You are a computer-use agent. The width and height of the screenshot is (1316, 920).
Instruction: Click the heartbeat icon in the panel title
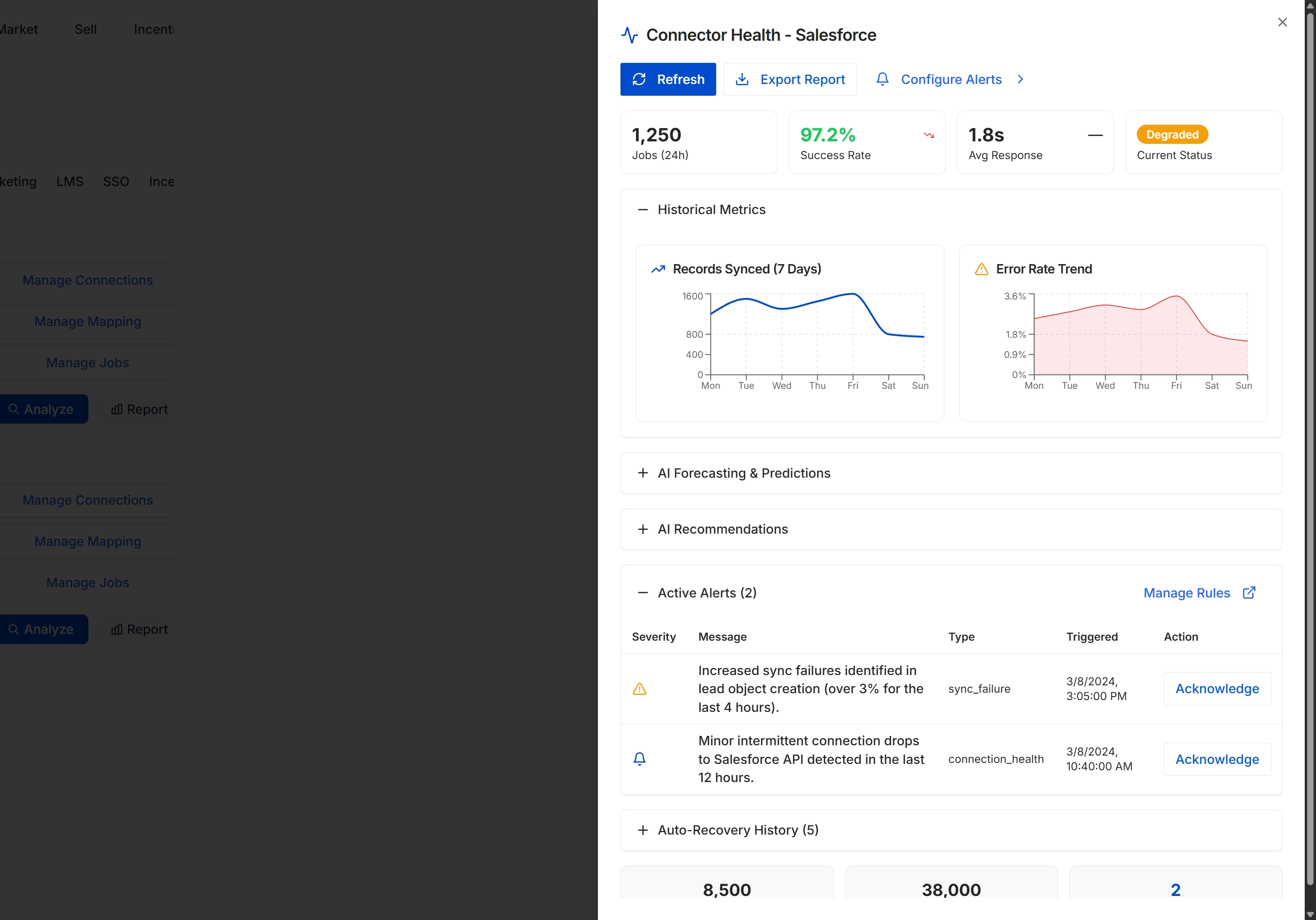point(629,35)
